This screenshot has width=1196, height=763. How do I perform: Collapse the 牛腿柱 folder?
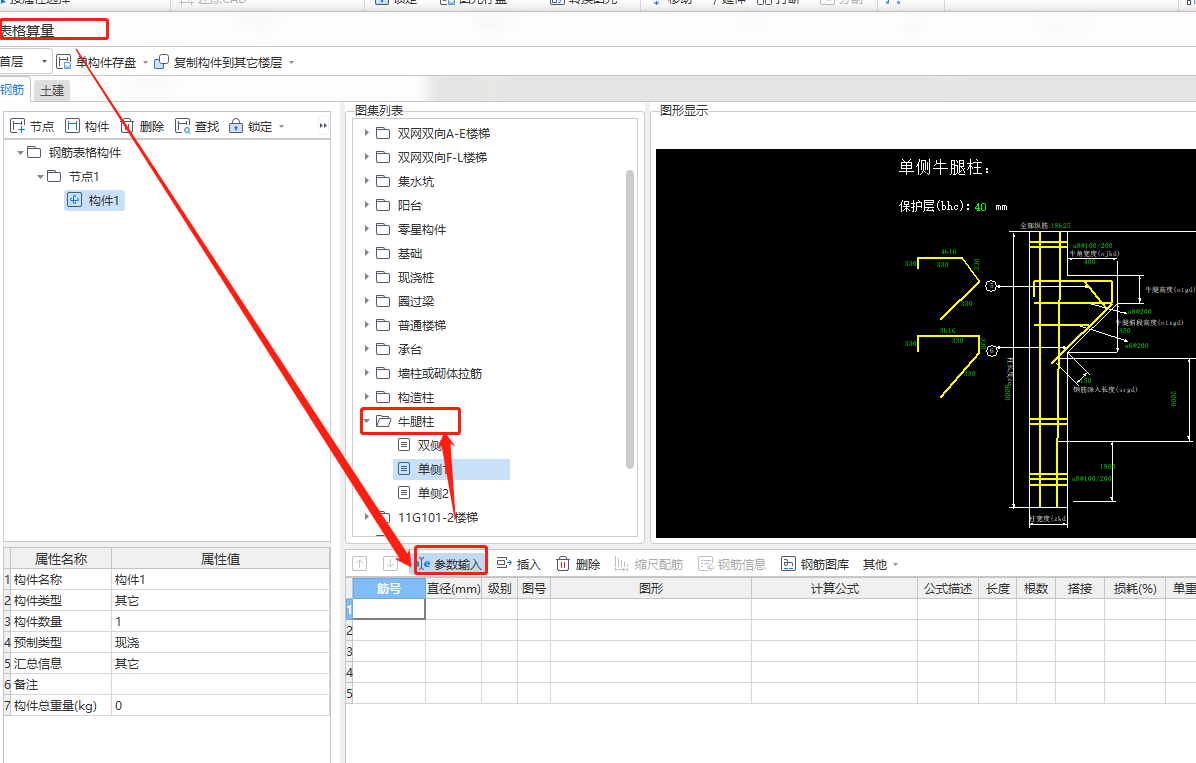(367, 420)
